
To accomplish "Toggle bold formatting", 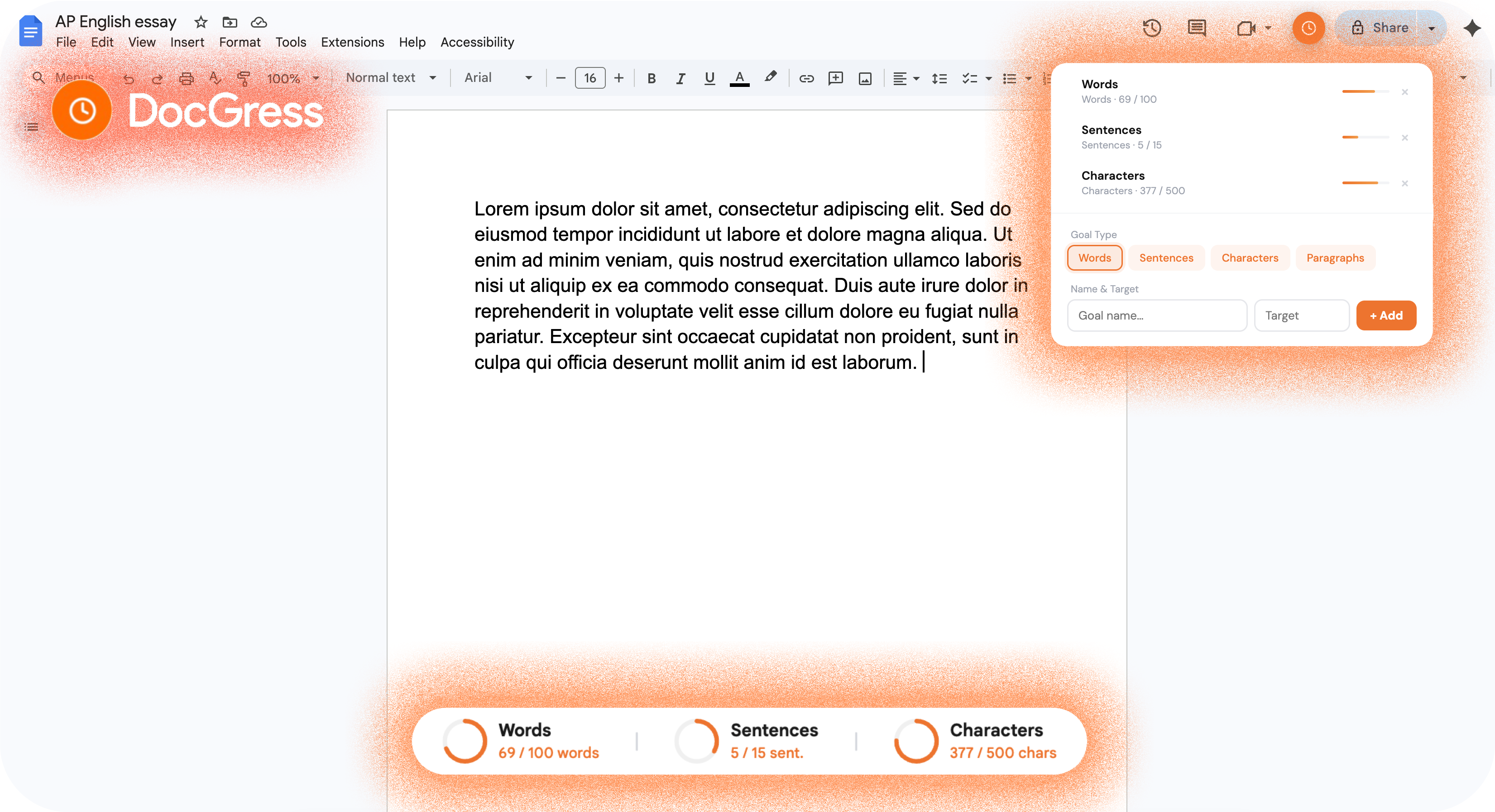I will click(651, 78).
